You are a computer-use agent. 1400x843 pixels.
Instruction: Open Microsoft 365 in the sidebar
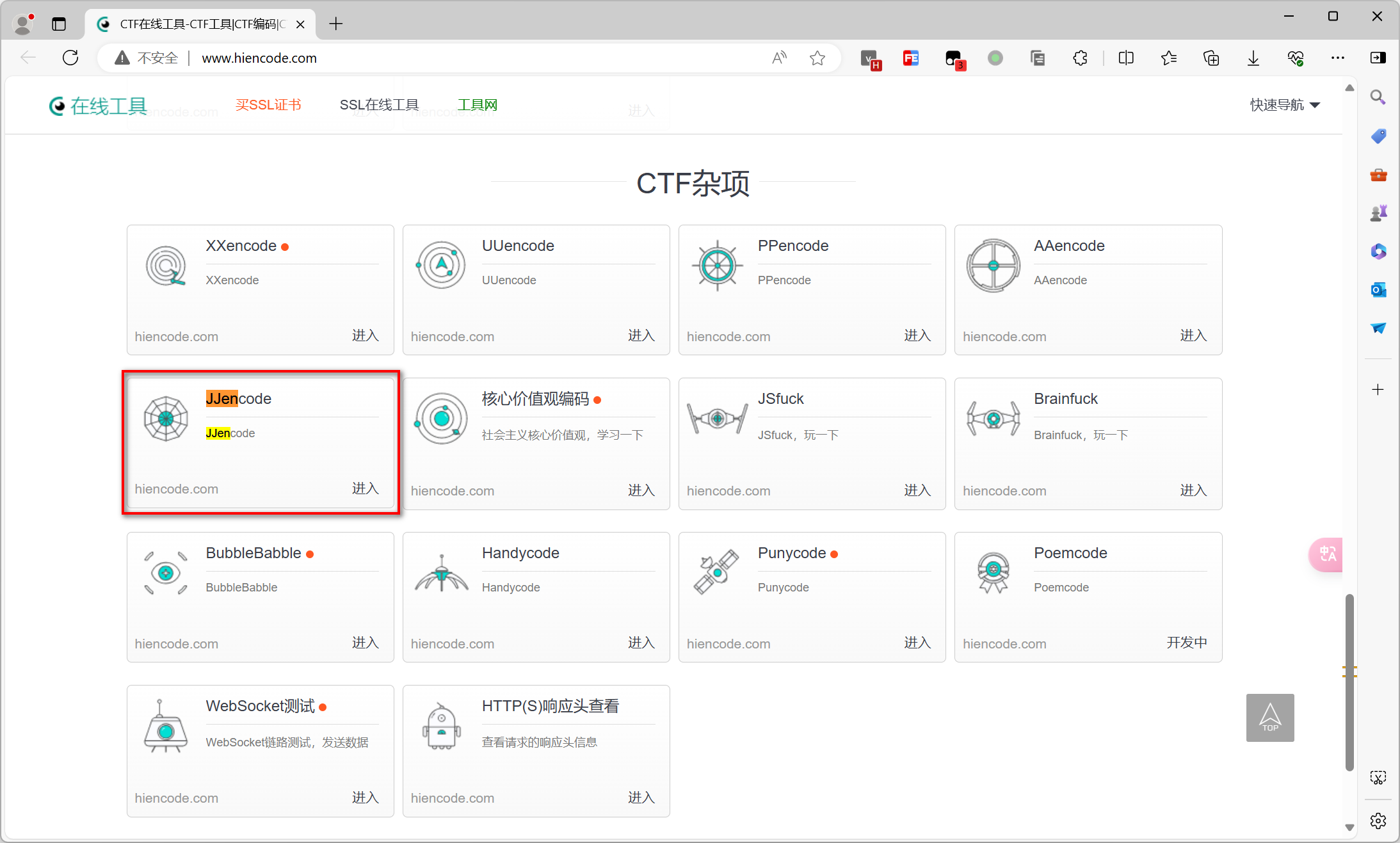pos(1378,251)
